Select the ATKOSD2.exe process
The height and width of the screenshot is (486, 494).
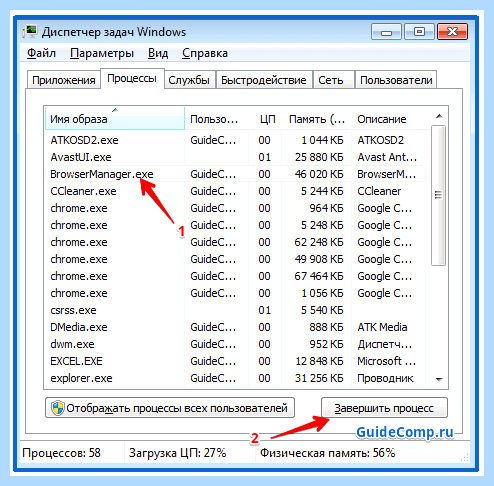pyautogui.click(x=235, y=140)
